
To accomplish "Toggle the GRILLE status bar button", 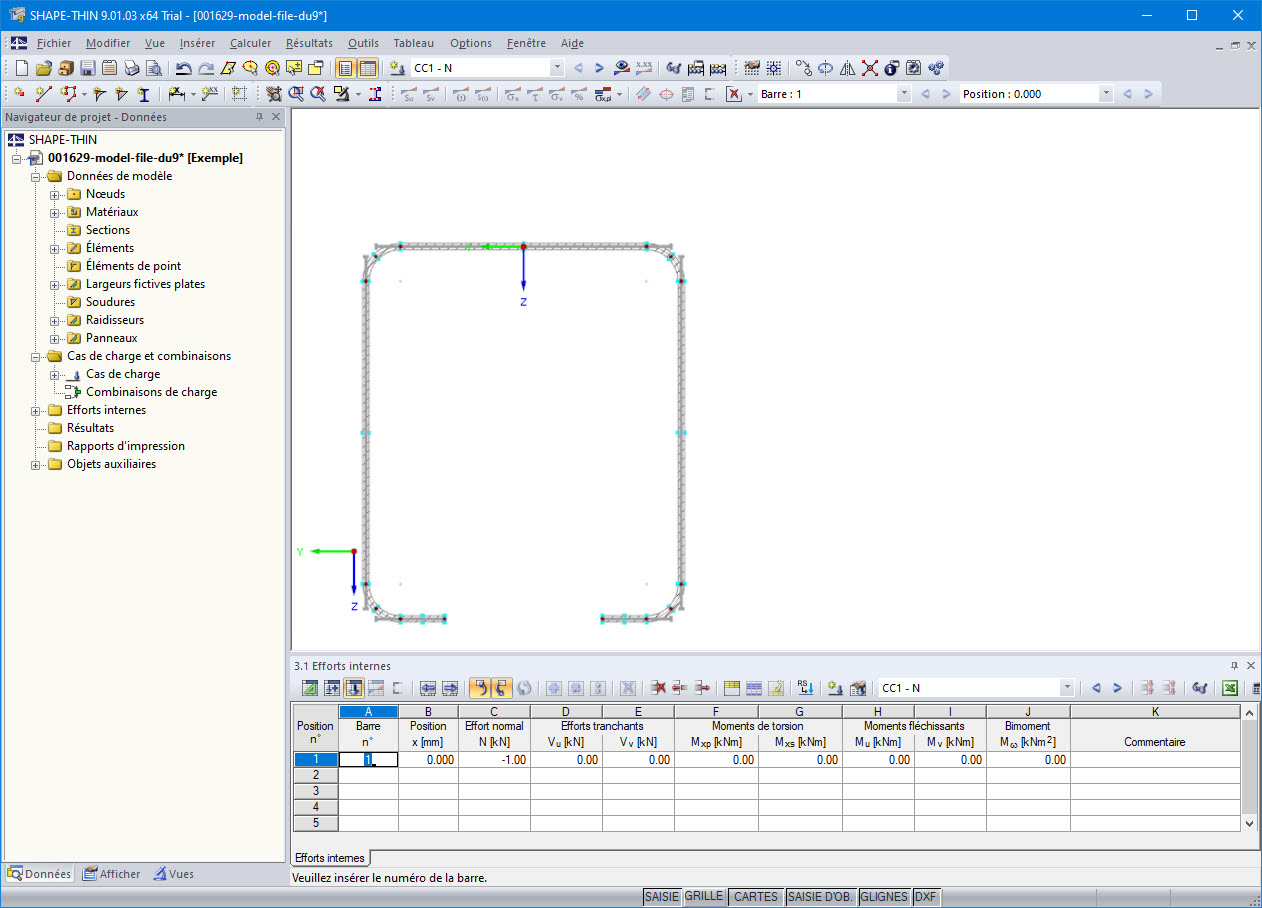I will [704, 896].
